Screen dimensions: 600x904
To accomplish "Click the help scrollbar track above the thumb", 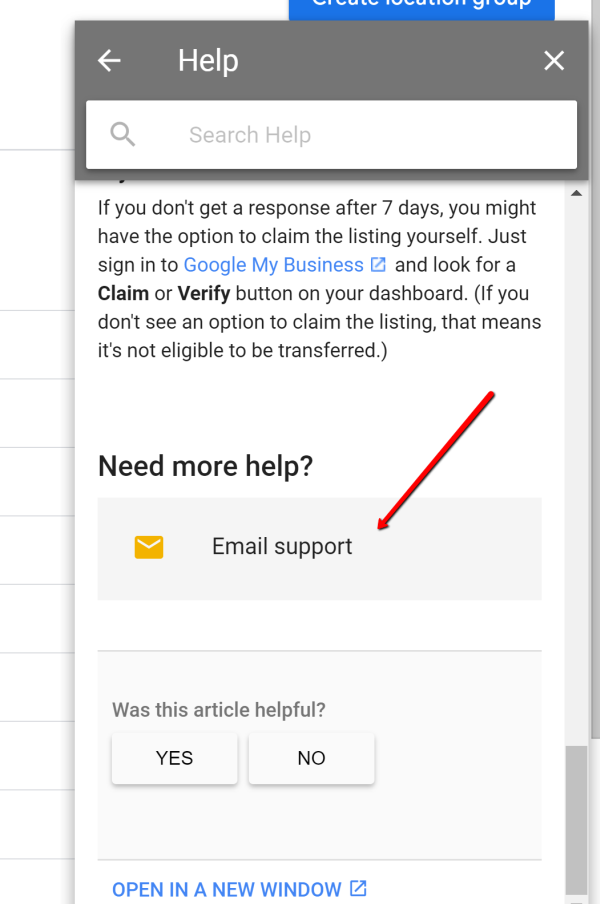I will pyautogui.click(x=576, y=473).
